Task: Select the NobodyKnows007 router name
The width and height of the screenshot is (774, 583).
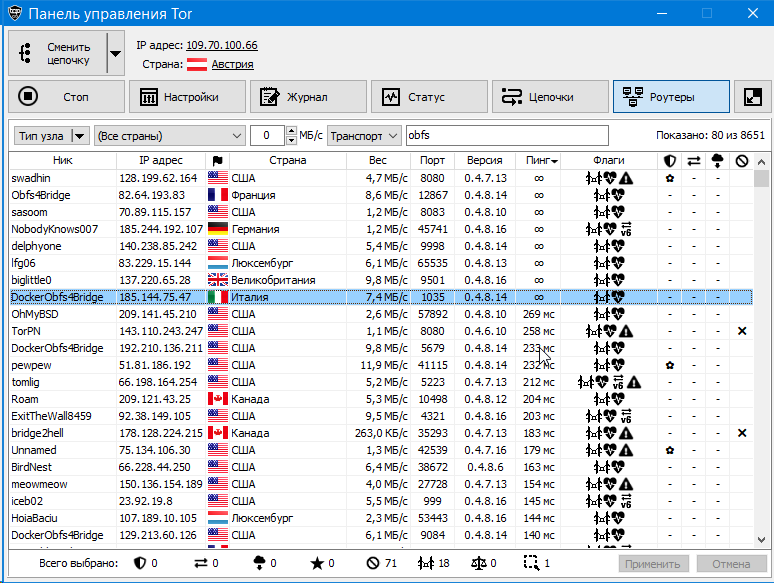Action: (x=55, y=229)
